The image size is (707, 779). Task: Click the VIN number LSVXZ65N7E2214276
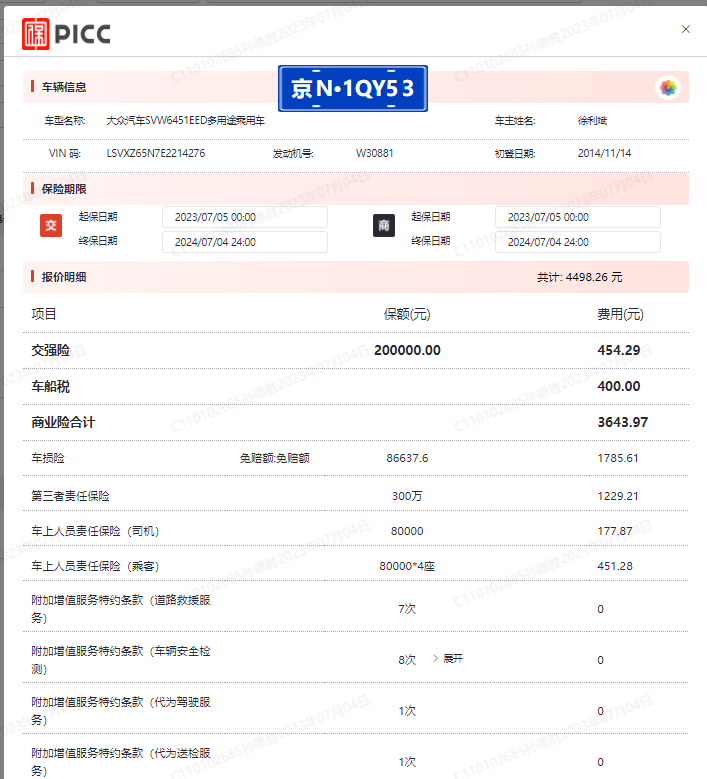pyautogui.click(x=156, y=154)
